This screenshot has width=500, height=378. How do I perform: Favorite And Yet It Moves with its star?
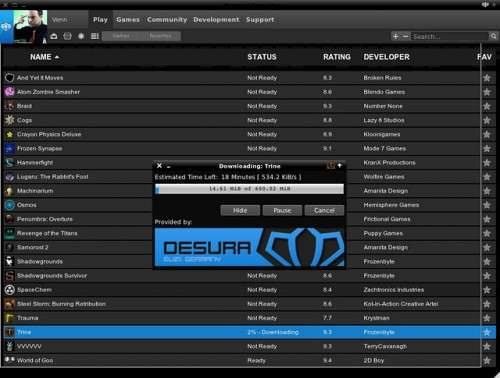[487, 78]
